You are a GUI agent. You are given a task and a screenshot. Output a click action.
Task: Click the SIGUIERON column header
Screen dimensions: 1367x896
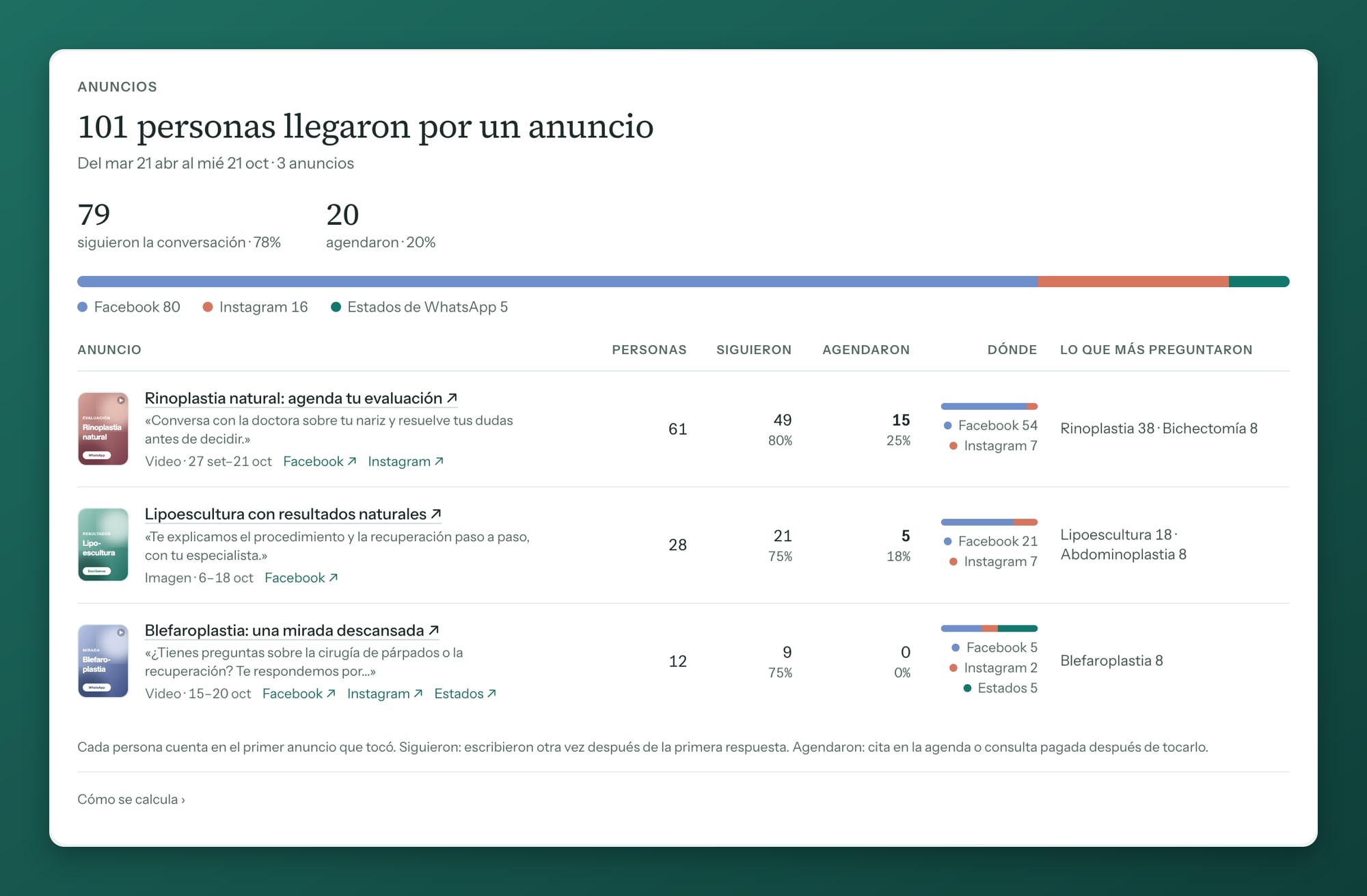click(754, 350)
